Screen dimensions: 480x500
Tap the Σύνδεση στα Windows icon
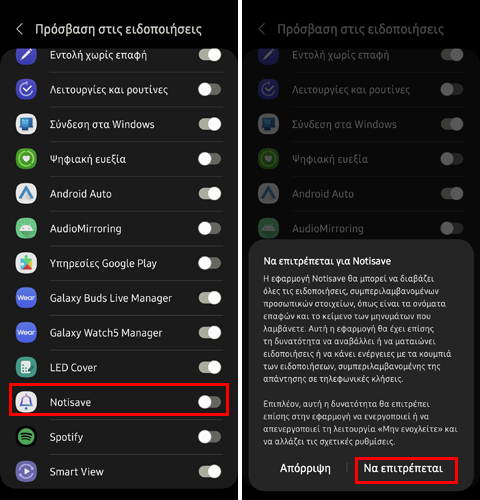[x=26, y=124]
